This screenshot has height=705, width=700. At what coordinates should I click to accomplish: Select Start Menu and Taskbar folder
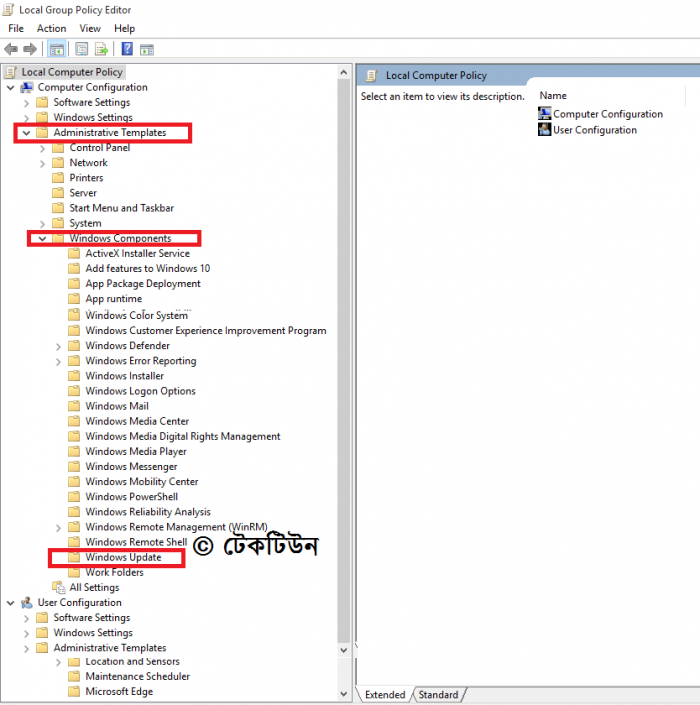[121, 208]
